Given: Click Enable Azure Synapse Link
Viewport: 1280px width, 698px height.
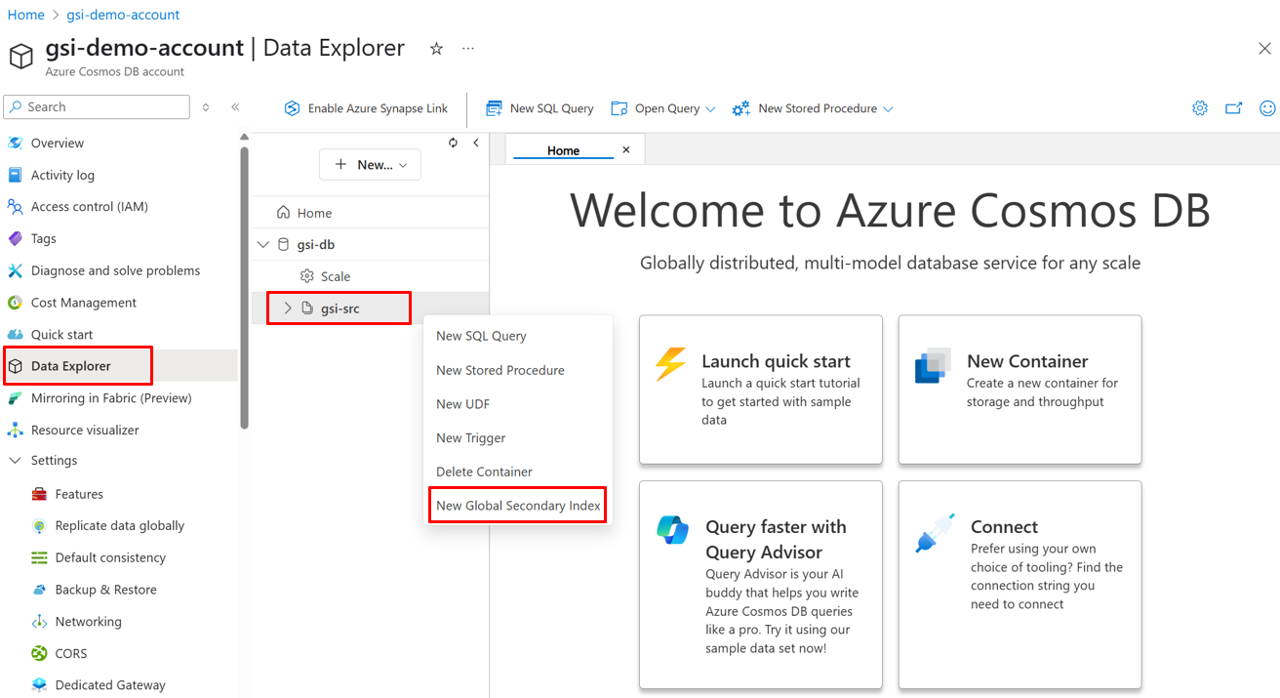Looking at the screenshot, I should (366, 108).
